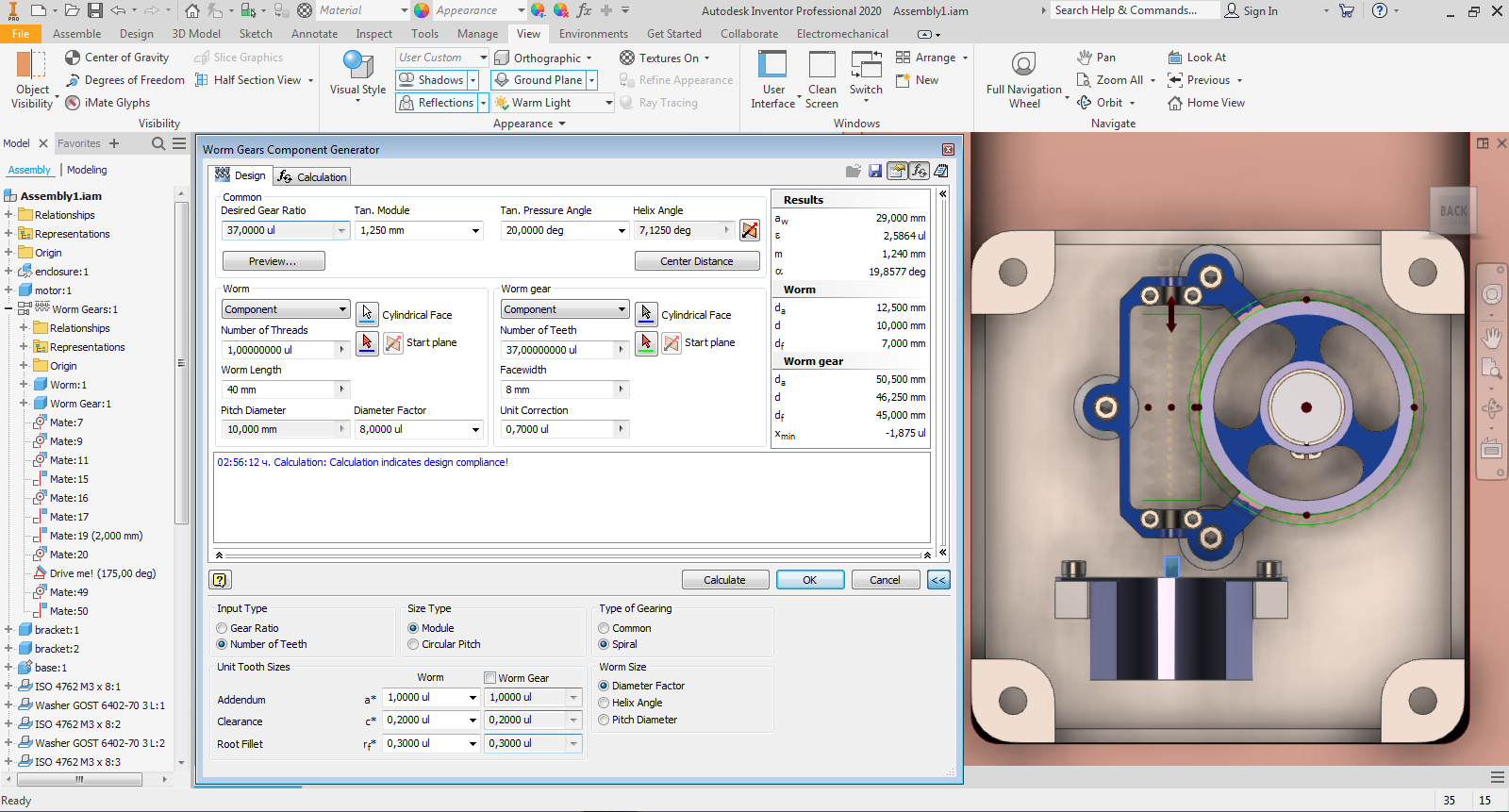Click the model browser vertical scrollbar

pos(180,363)
